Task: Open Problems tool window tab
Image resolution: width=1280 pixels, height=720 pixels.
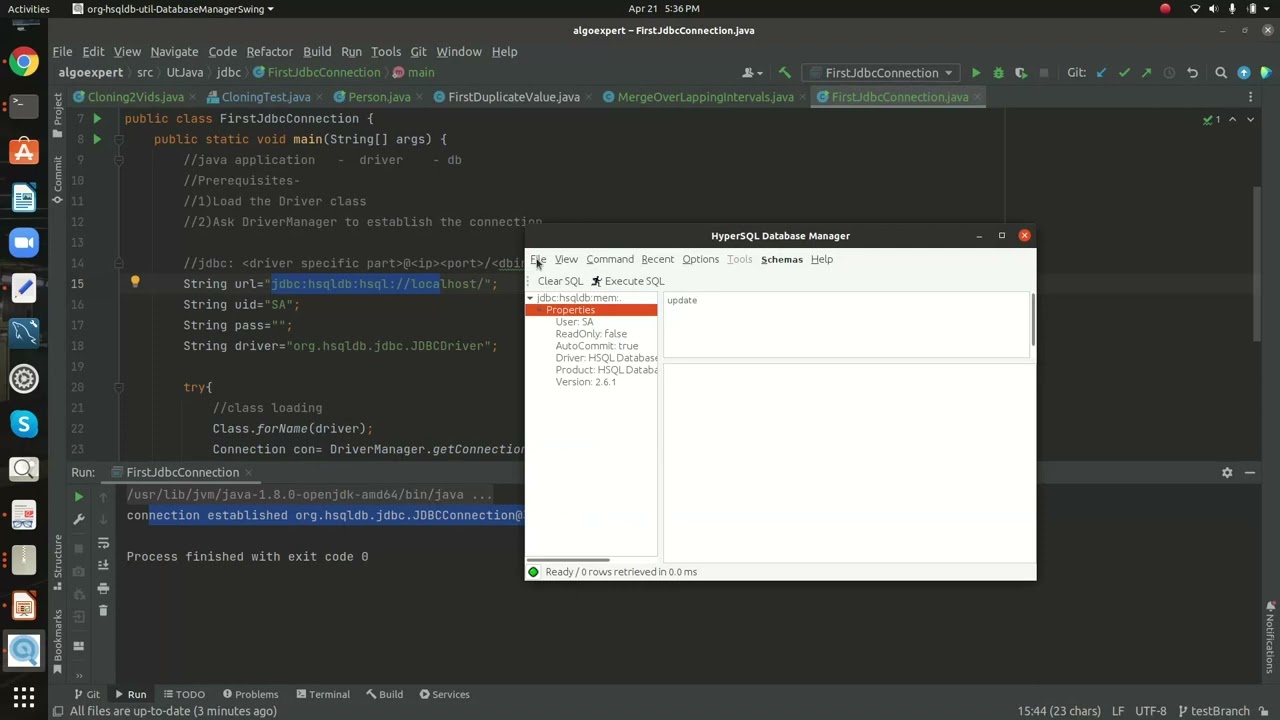Action: tap(250, 694)
